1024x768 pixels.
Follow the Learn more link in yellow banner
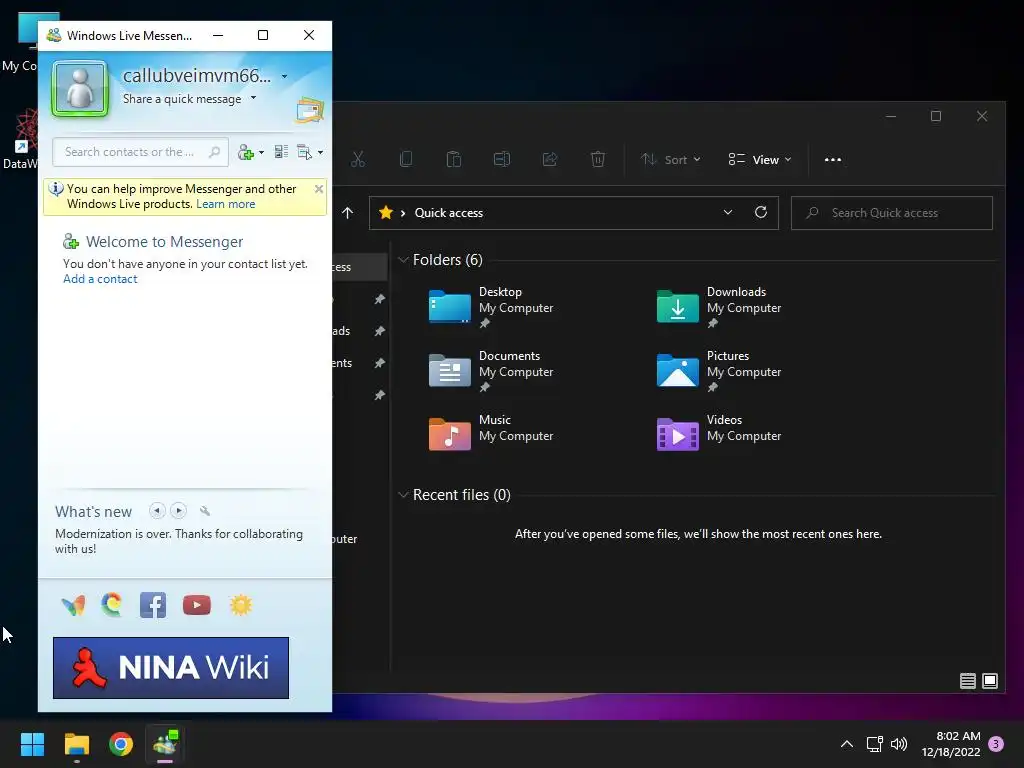pos(225,204)
